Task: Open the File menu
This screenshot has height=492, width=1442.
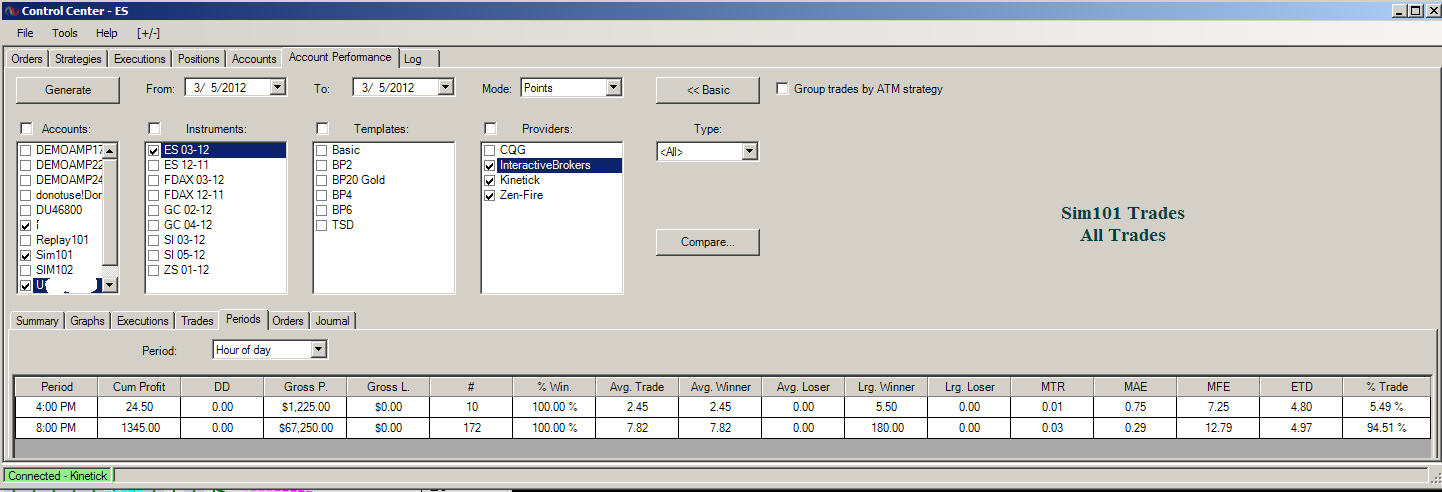Action: tap(25, 33)
